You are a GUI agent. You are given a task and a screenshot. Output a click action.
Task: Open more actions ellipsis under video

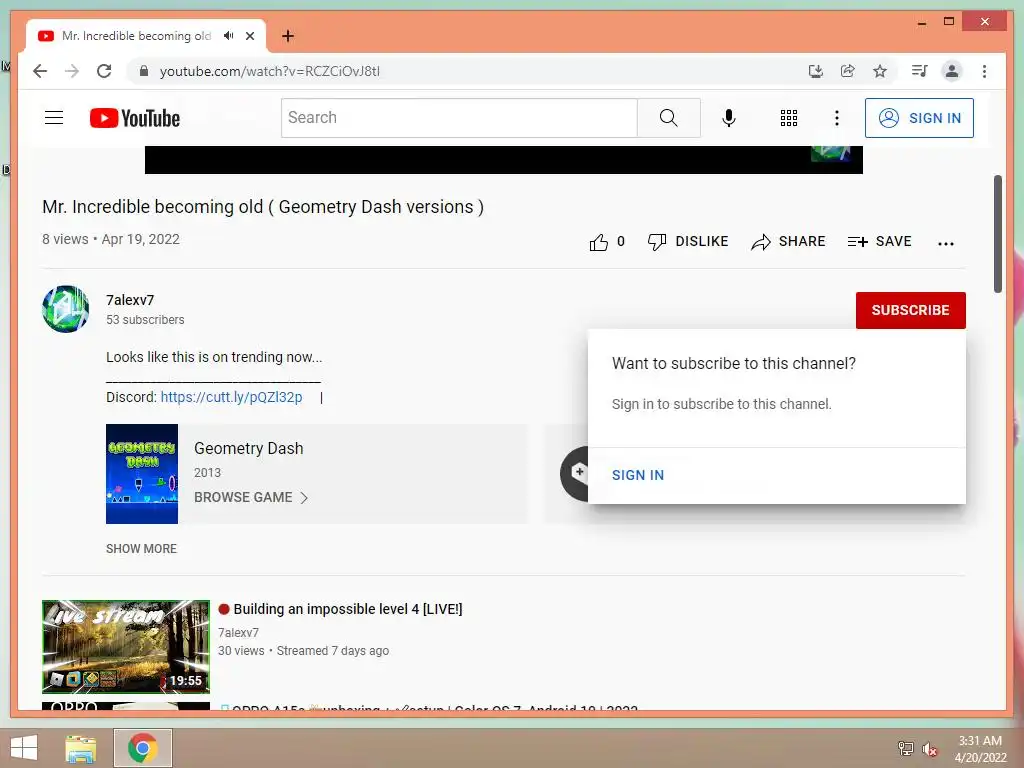pos(945,244)
